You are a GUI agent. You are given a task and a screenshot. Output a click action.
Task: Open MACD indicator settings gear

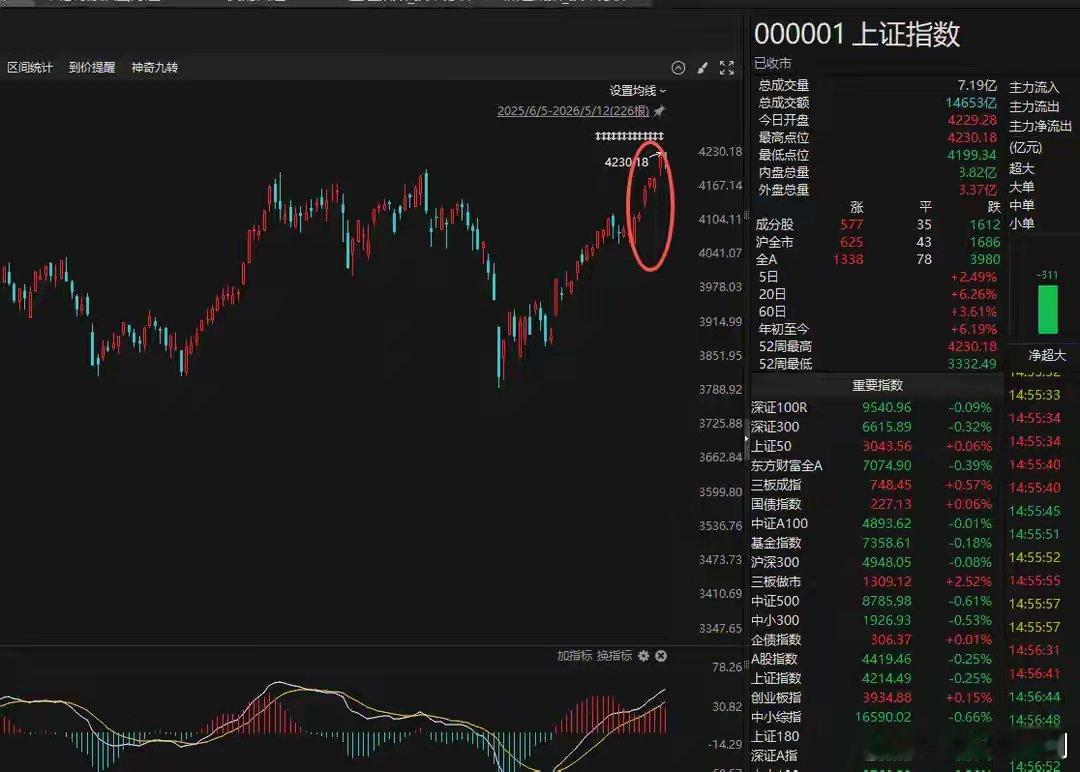(643, 656)
